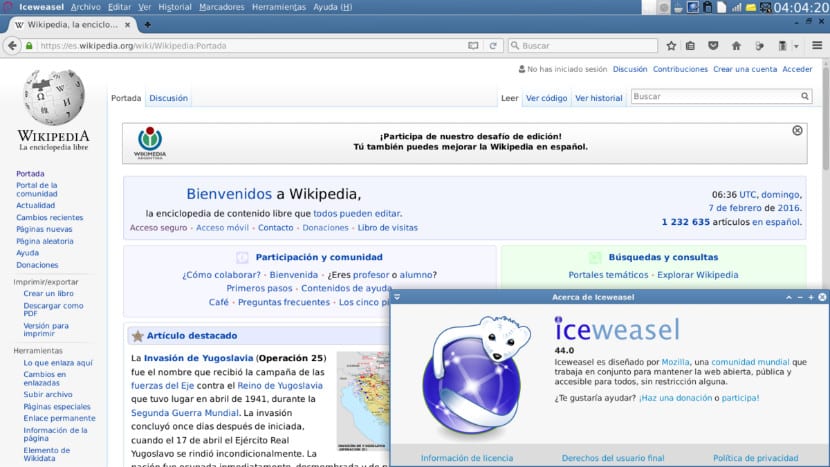Open the Acceso móvil link
The image size is (830, 467).
tap(222, 228)
